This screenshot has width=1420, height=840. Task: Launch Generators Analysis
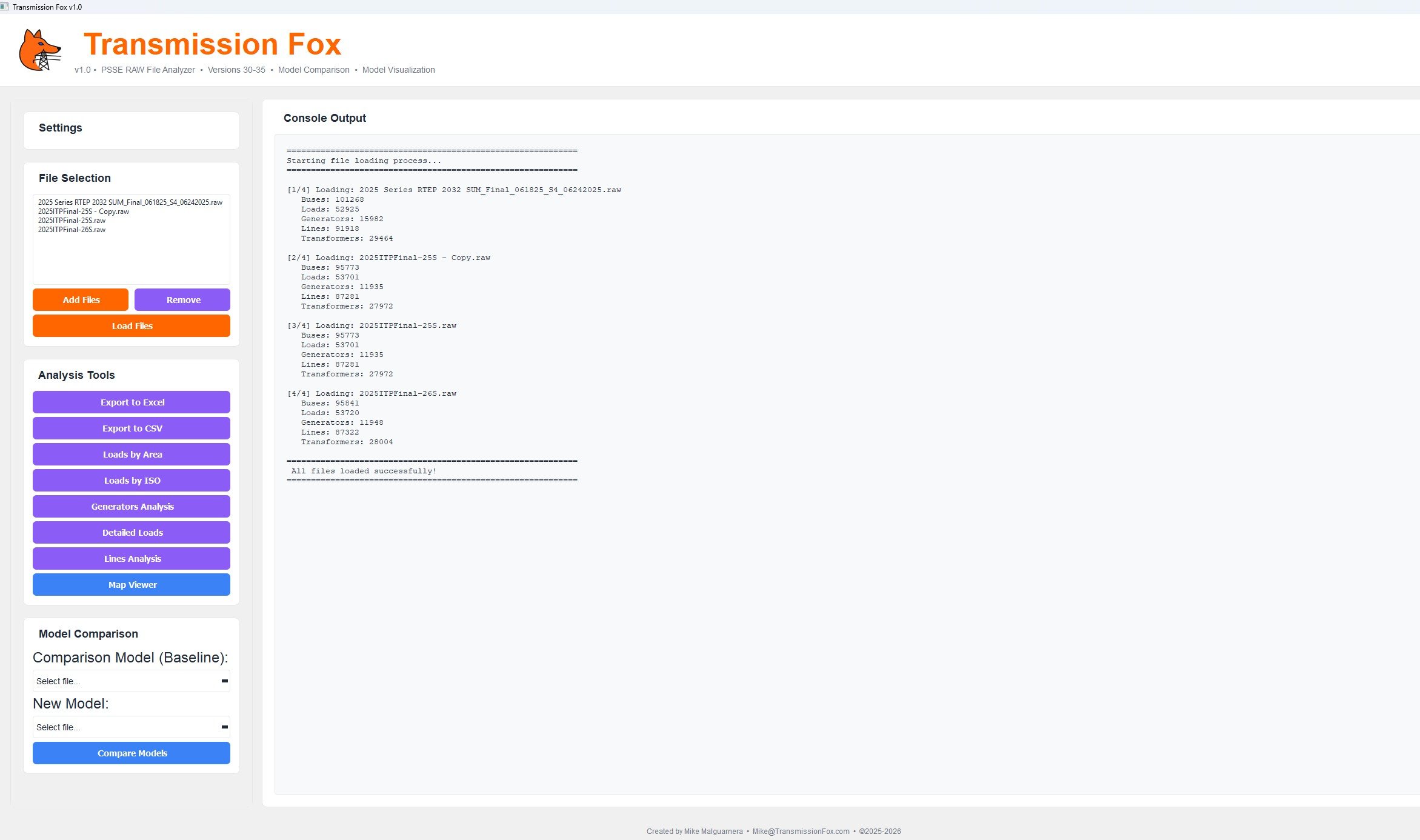(x=132, y=507)
